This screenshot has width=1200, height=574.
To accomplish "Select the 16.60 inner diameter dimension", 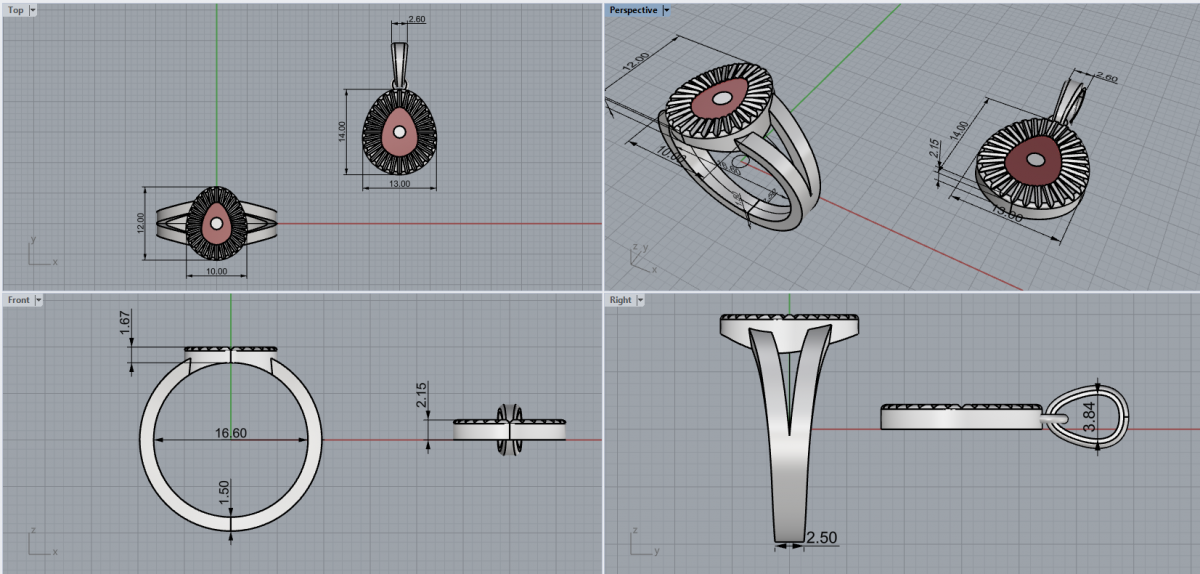I will [x=230, y=433].
